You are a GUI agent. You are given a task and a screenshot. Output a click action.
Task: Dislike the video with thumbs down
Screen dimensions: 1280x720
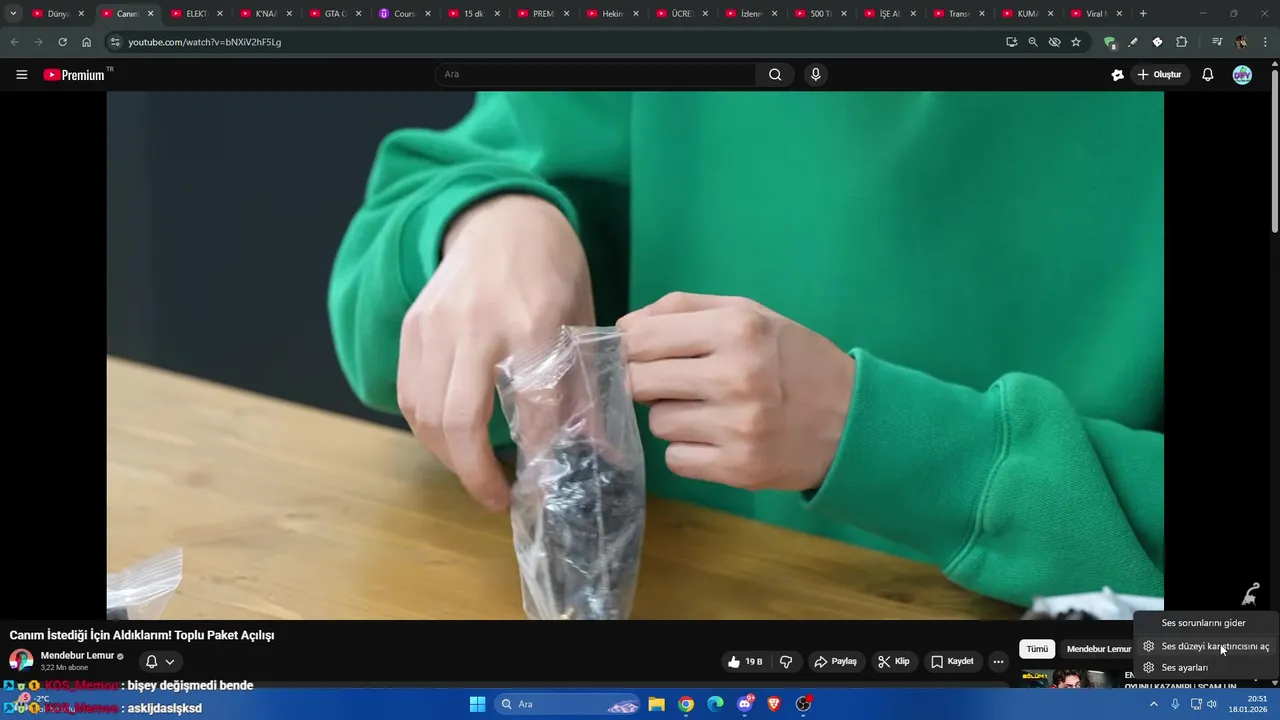point(786,662)
